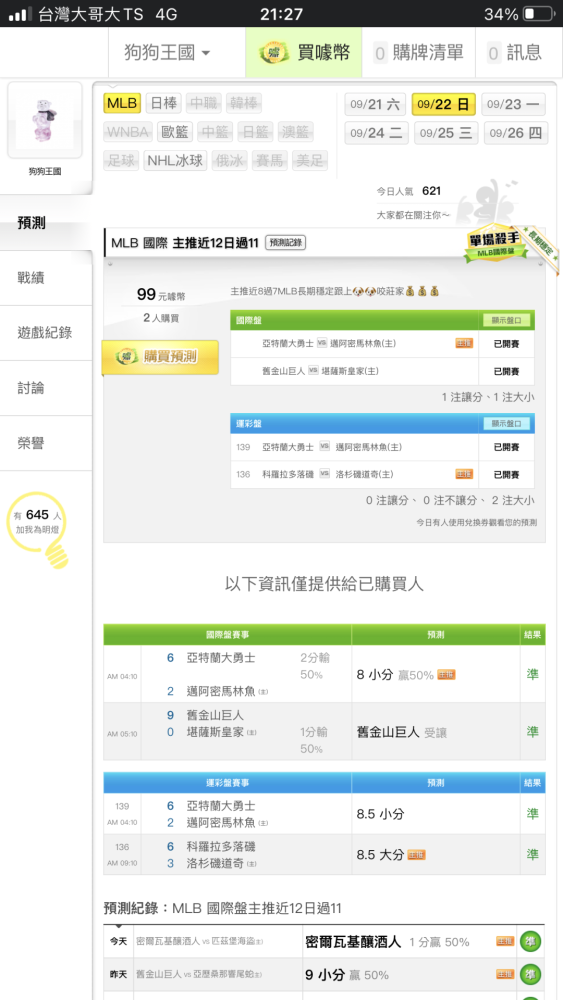Click the 狗狗王國 avatar thumbnail
Image resolution: width=563 pixels, height=1000 pixels.
click(x=45, y=120)
